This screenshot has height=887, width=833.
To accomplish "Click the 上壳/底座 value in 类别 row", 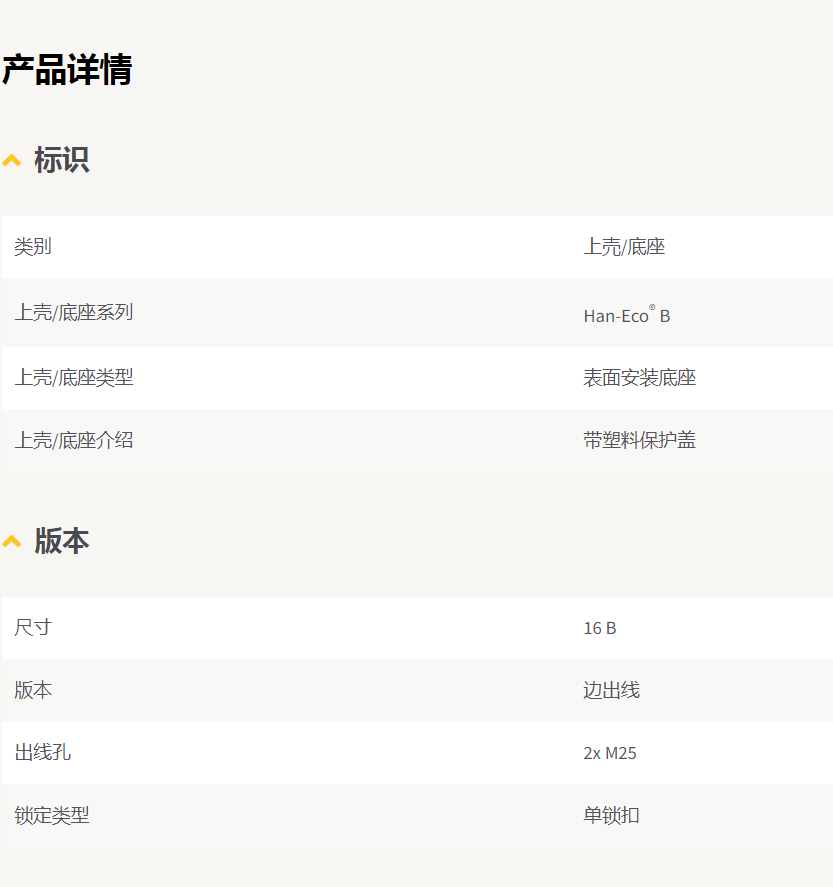I will click(624, 247).
